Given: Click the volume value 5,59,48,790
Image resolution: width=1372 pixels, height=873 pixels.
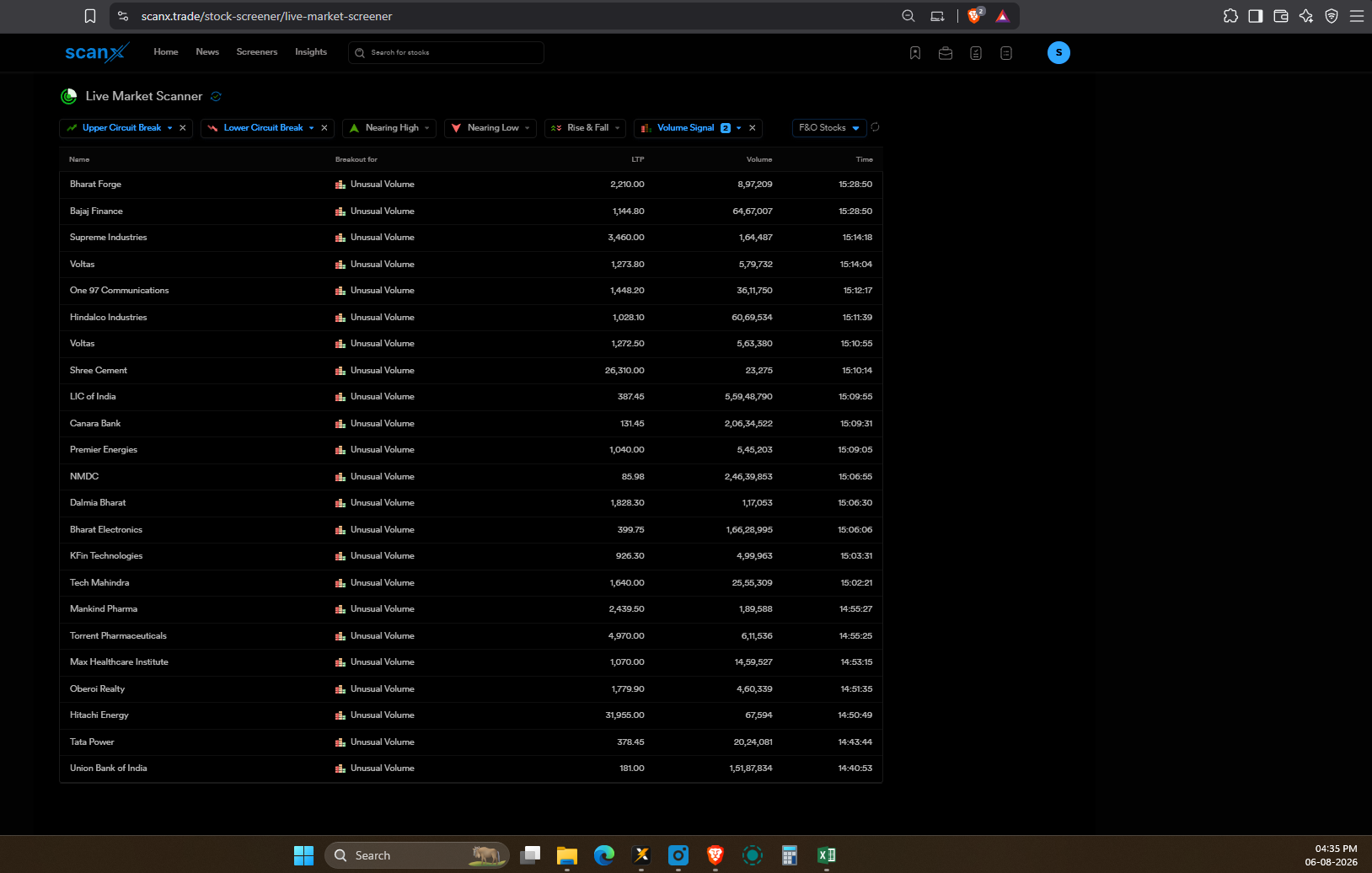Looking at the screenshot, I should [748, 397].
